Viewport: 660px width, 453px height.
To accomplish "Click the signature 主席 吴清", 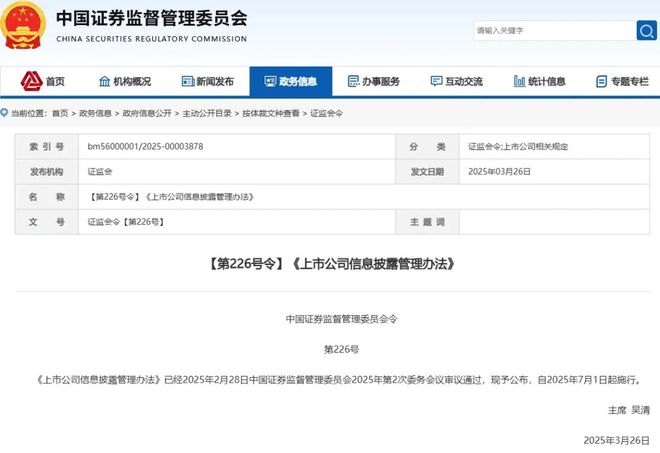I will (629, 410).
